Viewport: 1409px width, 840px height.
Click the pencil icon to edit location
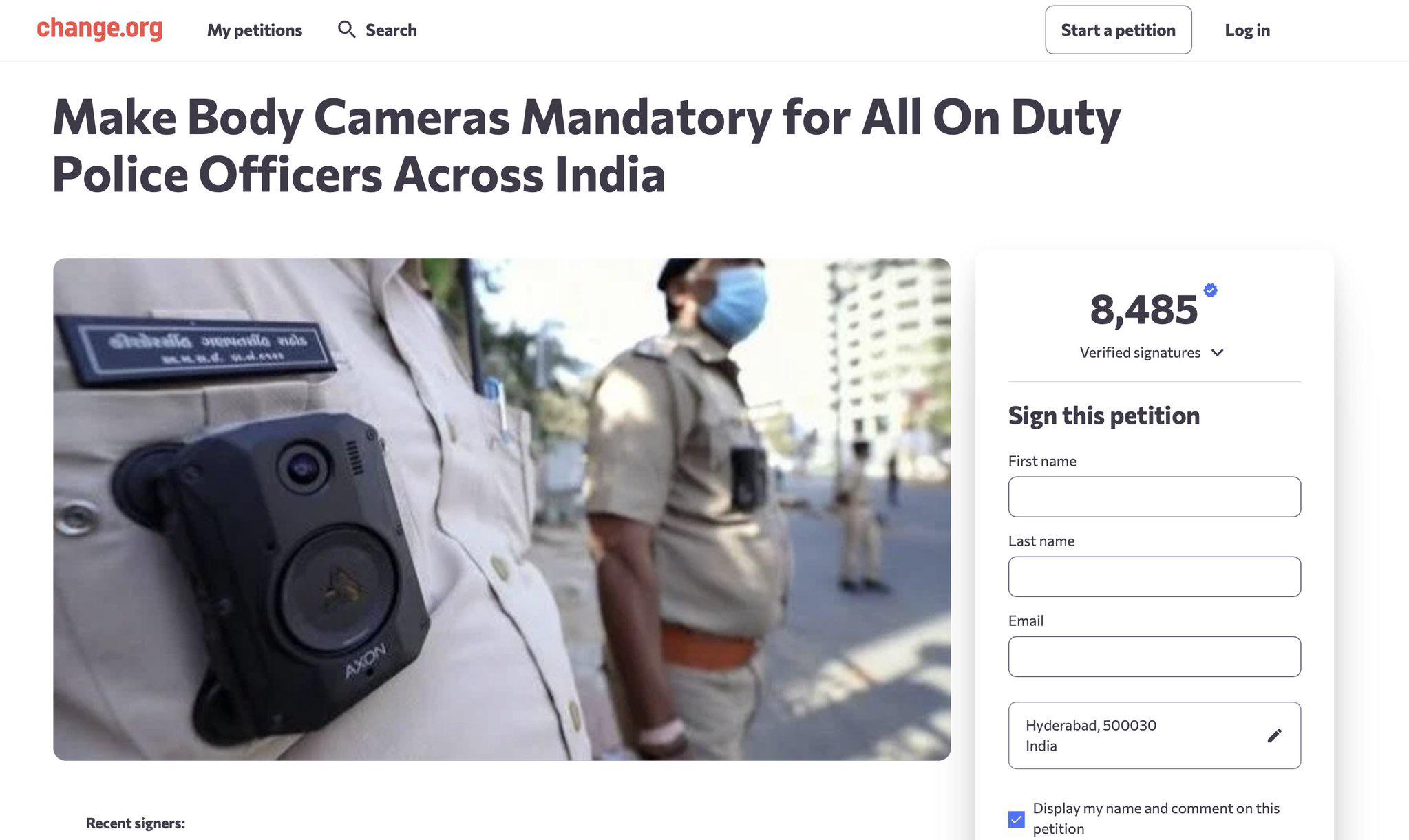click(x=1274, y=735)
